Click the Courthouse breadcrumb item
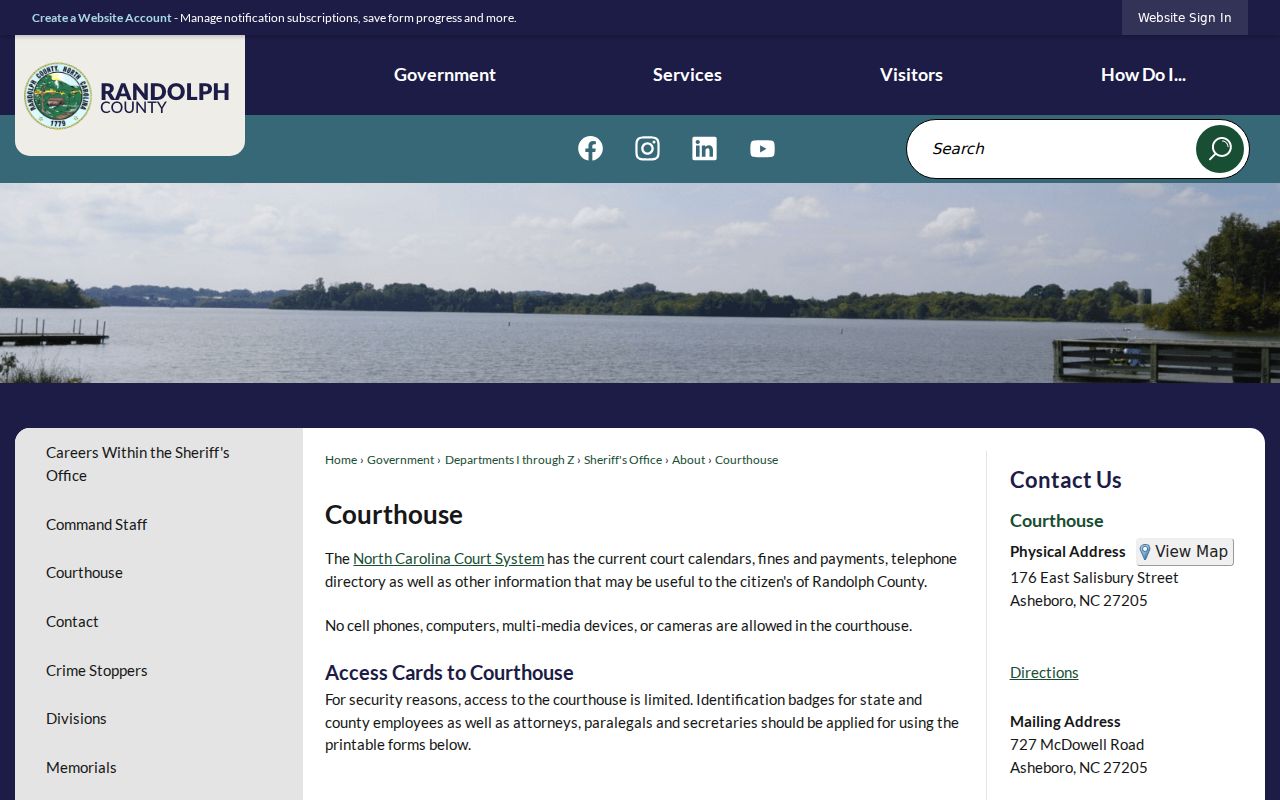 (746, 460)
